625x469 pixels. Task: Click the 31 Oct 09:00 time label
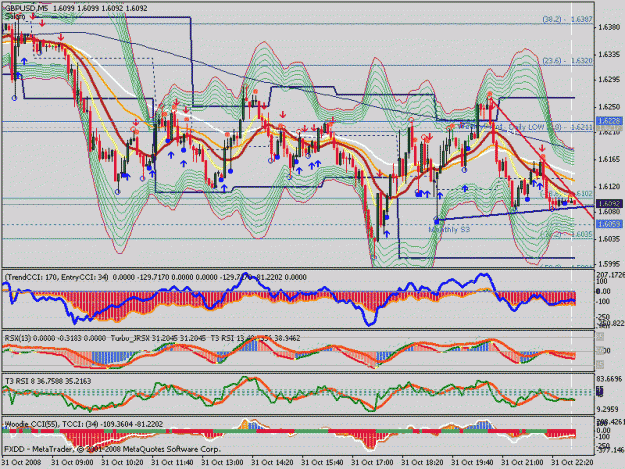pos(72,463)
